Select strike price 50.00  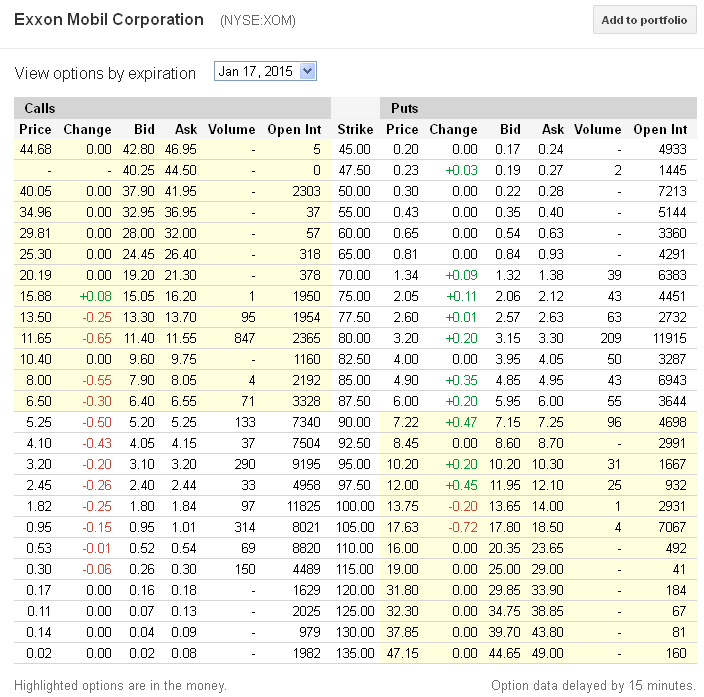(354, 191)
